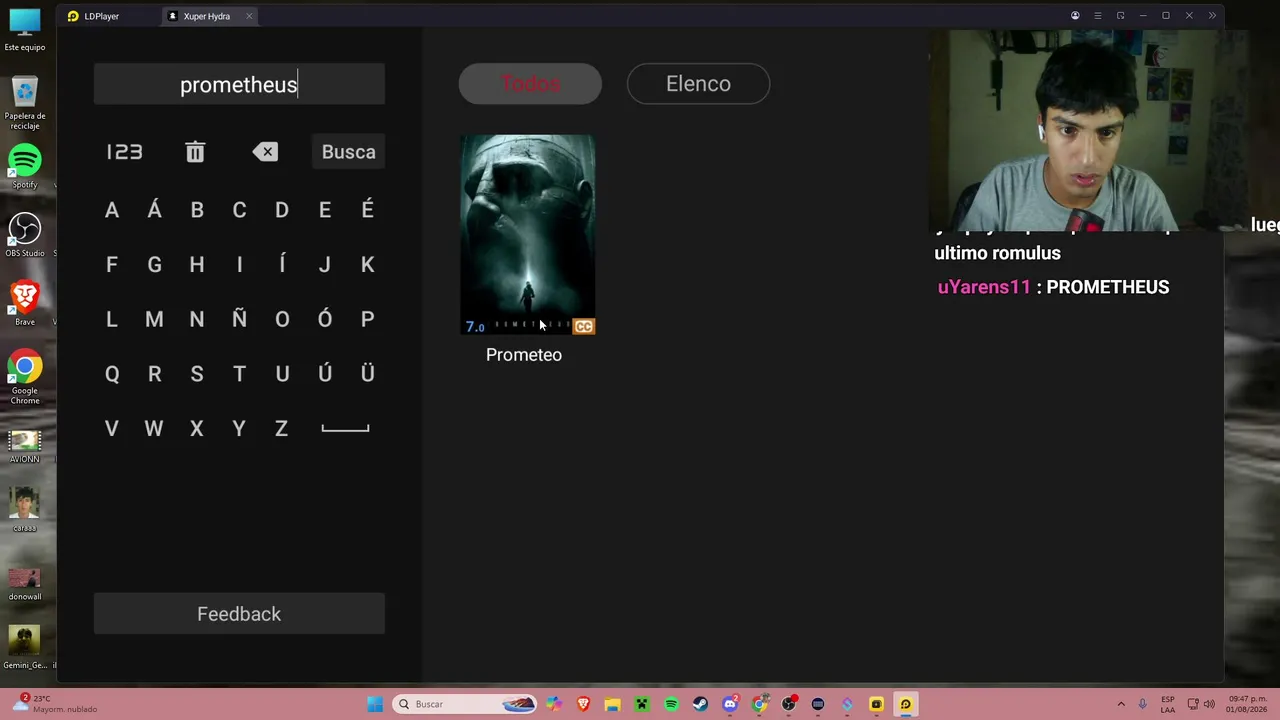The height and width of the screenshot is (720, 1280).
Task: Launch Spotify from the desktop shortcut
Action: coord(25,167)
